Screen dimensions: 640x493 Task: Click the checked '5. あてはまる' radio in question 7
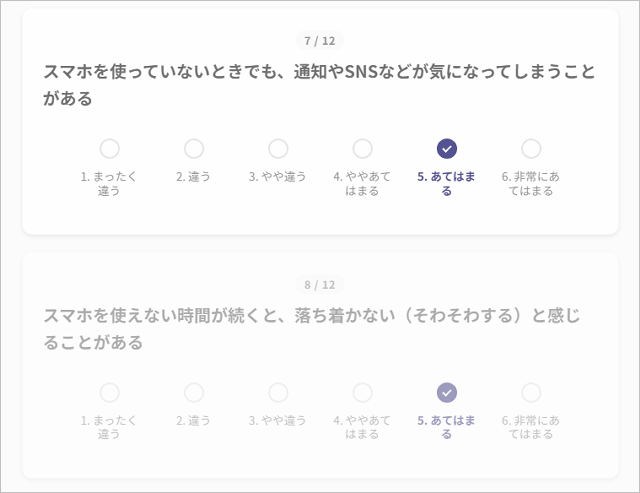point(447,149)
